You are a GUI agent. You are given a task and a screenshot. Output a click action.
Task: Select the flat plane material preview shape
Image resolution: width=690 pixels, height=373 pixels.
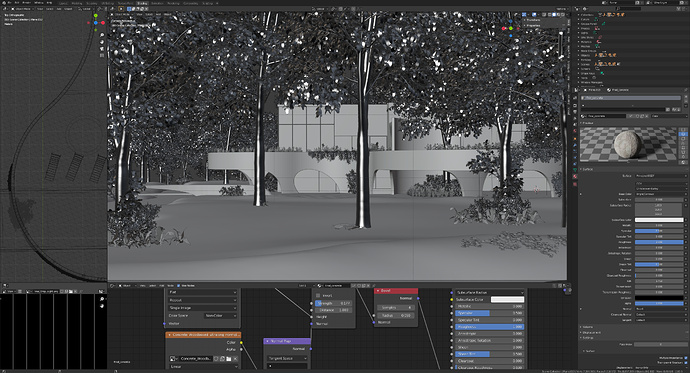[683, 130]
